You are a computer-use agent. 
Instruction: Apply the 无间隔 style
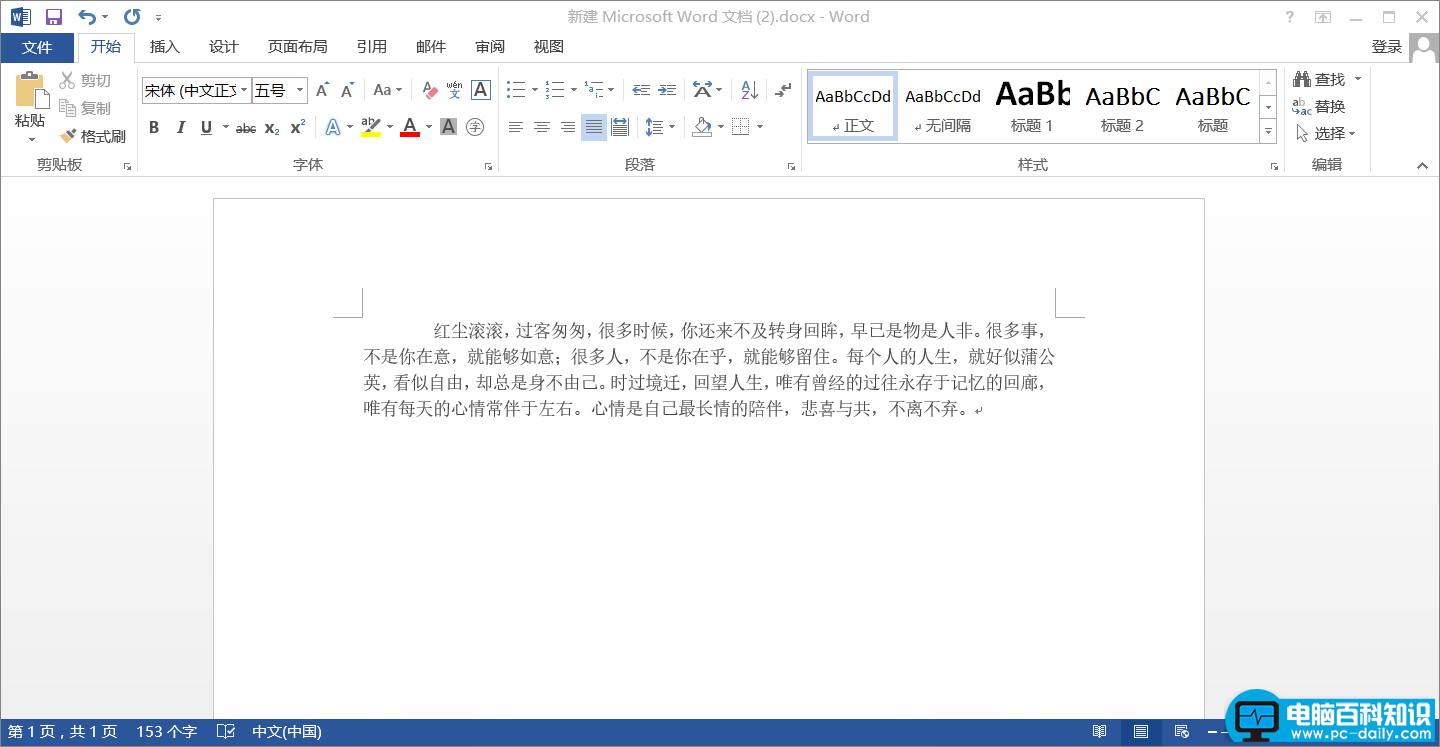pos(943,106)
